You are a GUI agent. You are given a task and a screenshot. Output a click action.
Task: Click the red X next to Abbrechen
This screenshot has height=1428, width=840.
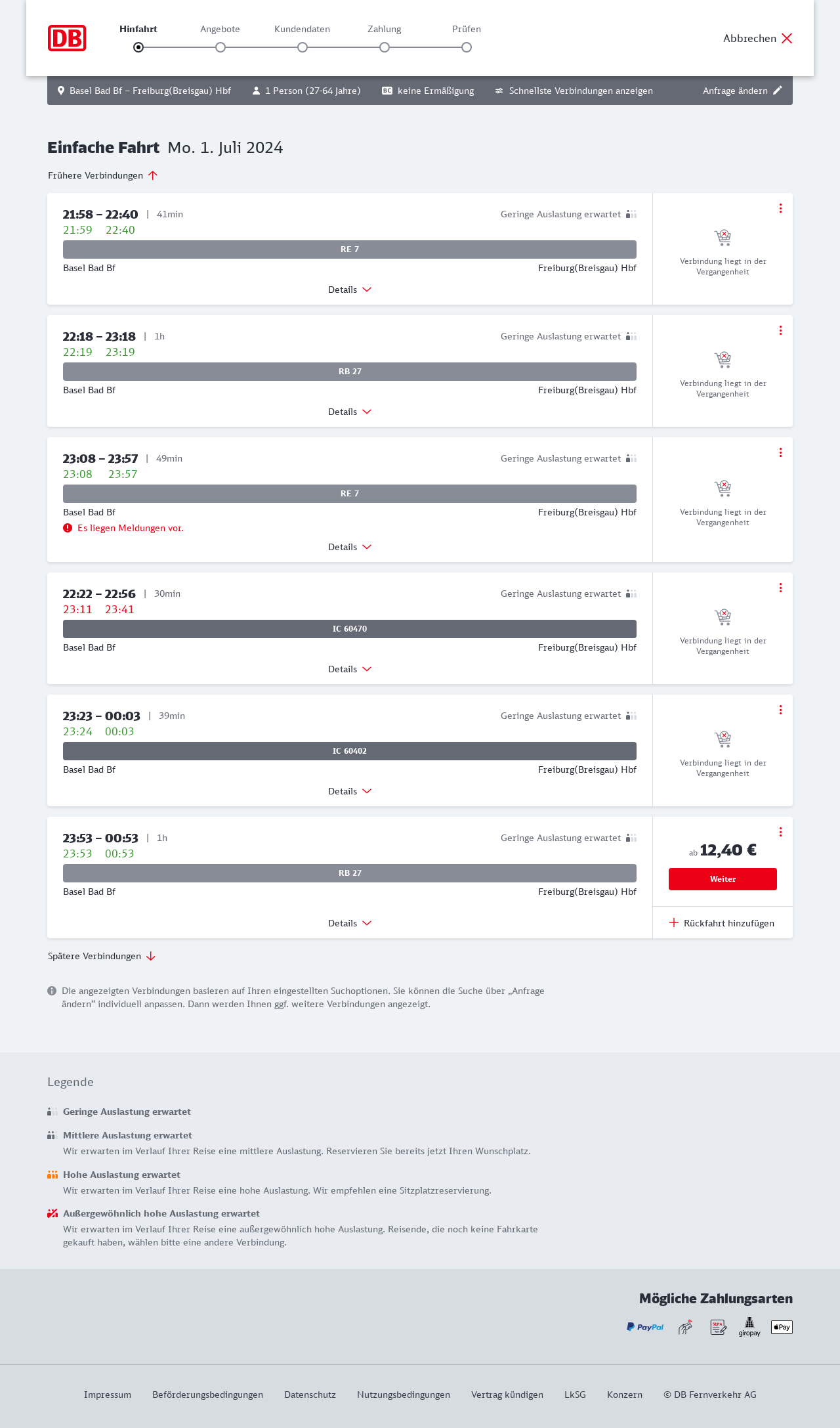(787, 38)
